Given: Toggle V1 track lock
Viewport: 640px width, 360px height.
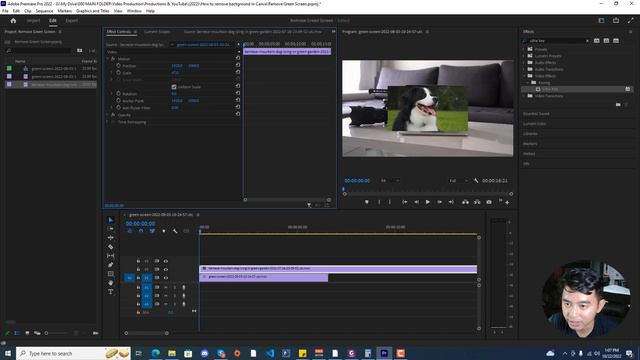Looking at the screenshot, I should (x=138, y=278).
